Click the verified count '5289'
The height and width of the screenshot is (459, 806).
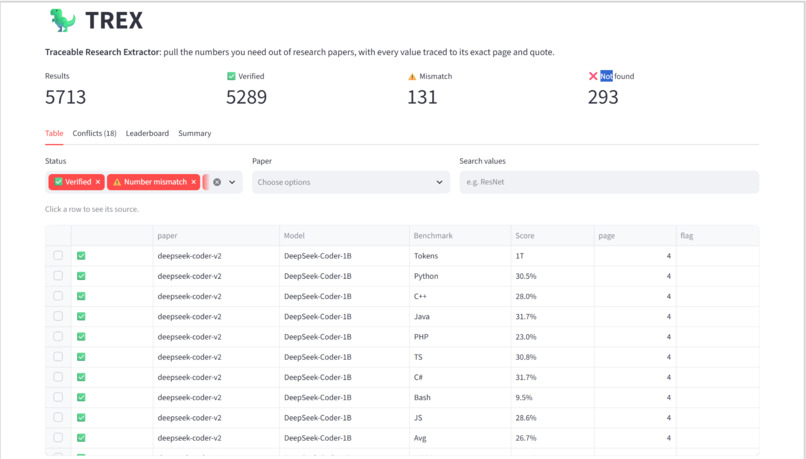click(246, 97)
